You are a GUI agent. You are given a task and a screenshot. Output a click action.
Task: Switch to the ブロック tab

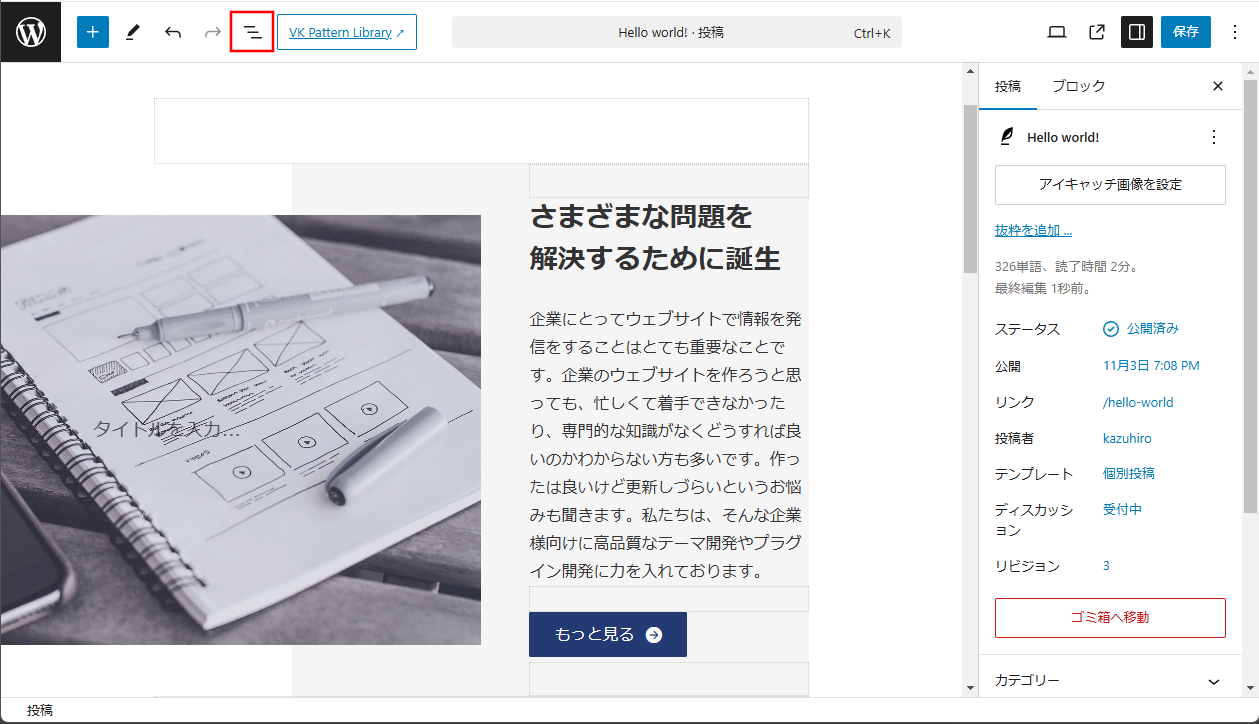pyautogui.click(x=1078, y=86)
